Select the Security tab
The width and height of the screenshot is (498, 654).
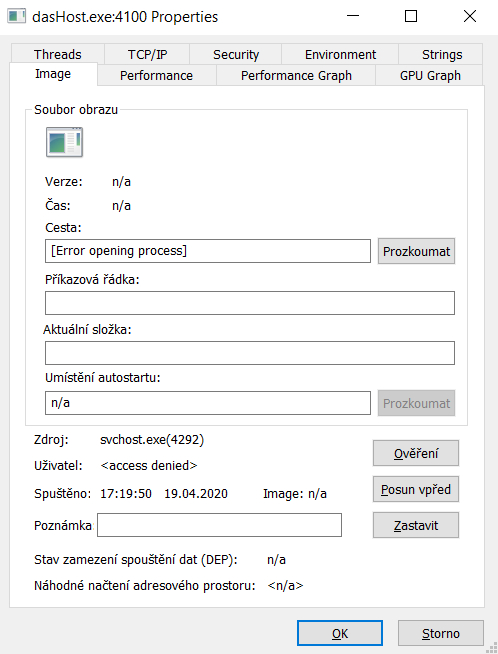pos(236,54)
